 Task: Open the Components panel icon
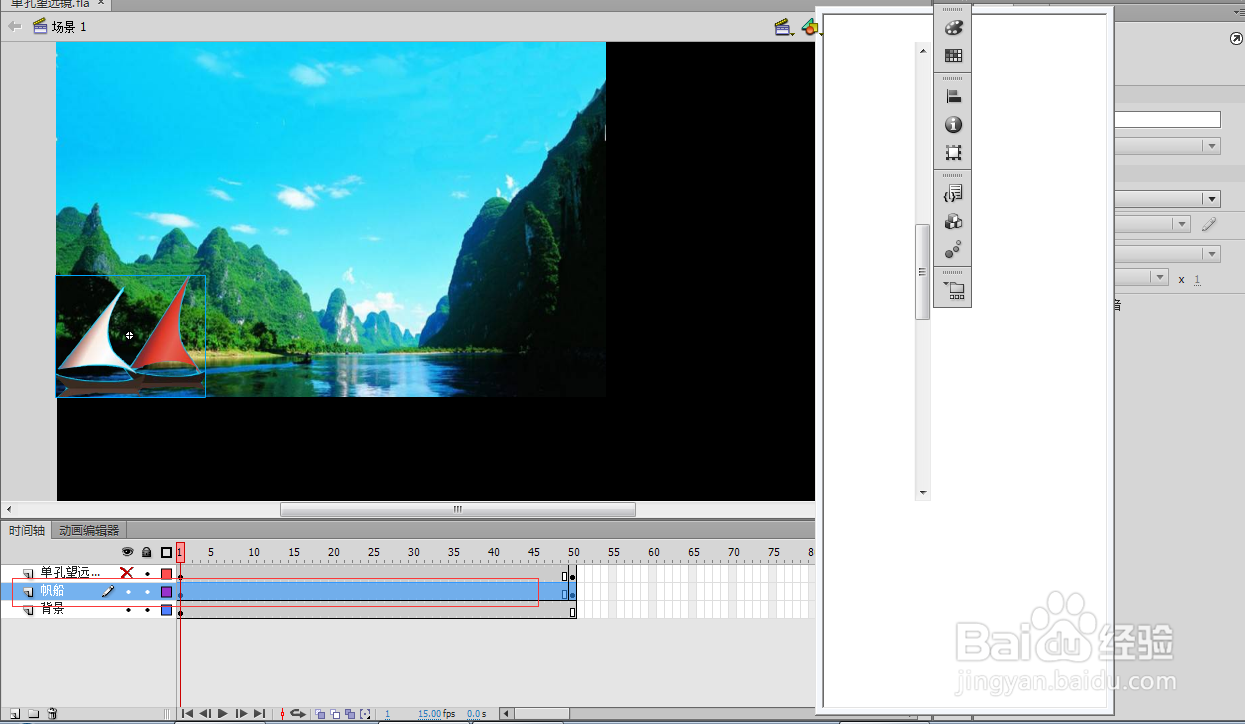(953, 222)
